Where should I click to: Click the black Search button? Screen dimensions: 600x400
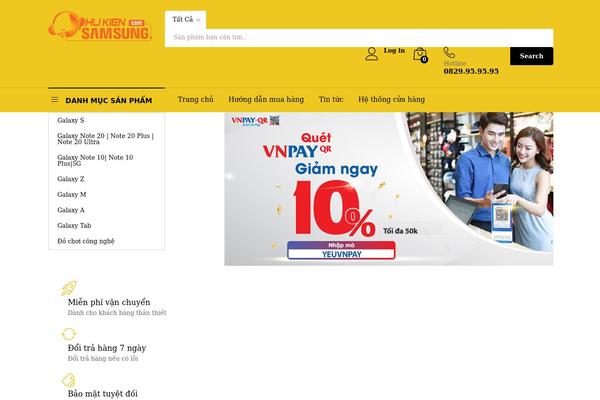[x=532, y=56]
